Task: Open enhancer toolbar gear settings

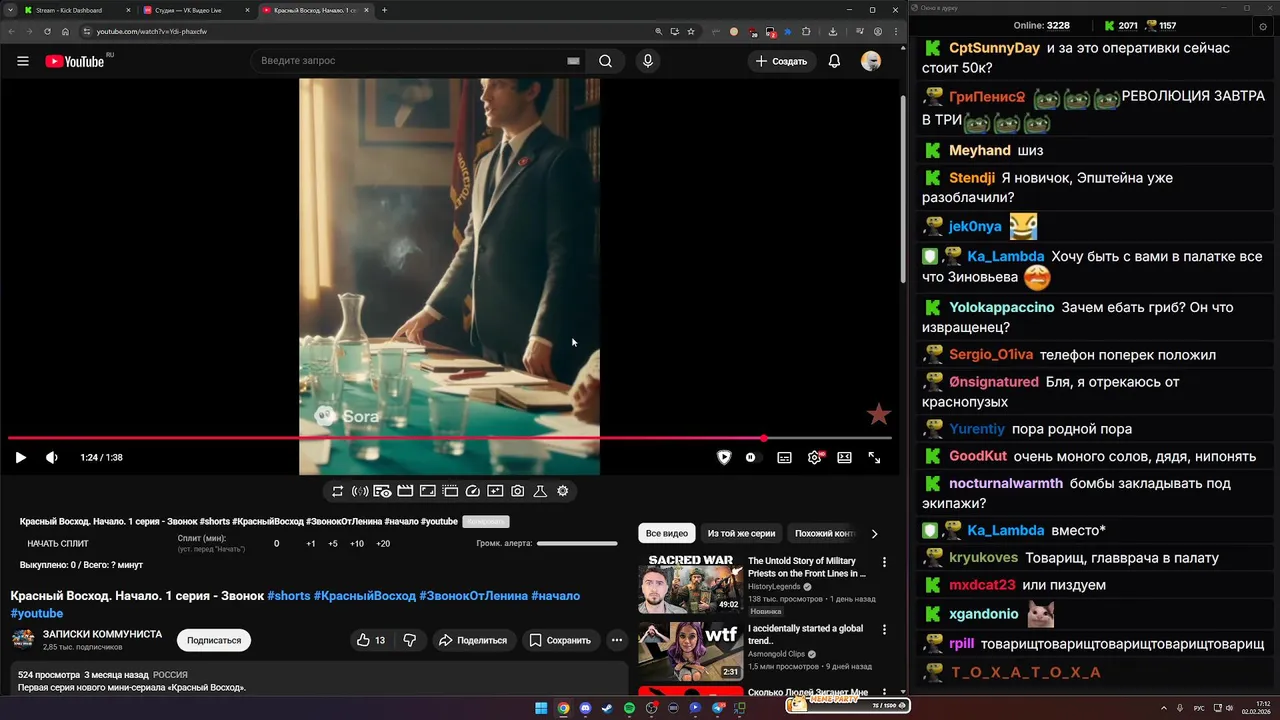Action: click(x=563, y=491)
